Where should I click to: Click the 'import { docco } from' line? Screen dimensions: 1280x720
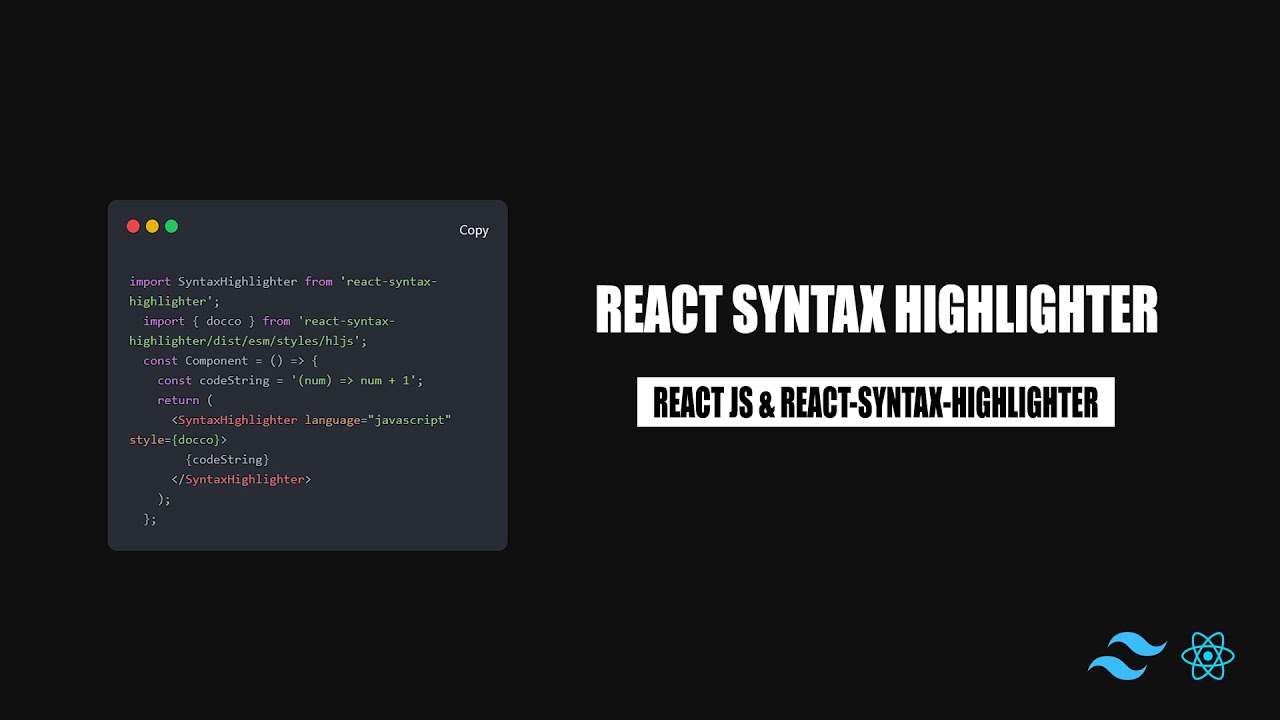(269, 321)
